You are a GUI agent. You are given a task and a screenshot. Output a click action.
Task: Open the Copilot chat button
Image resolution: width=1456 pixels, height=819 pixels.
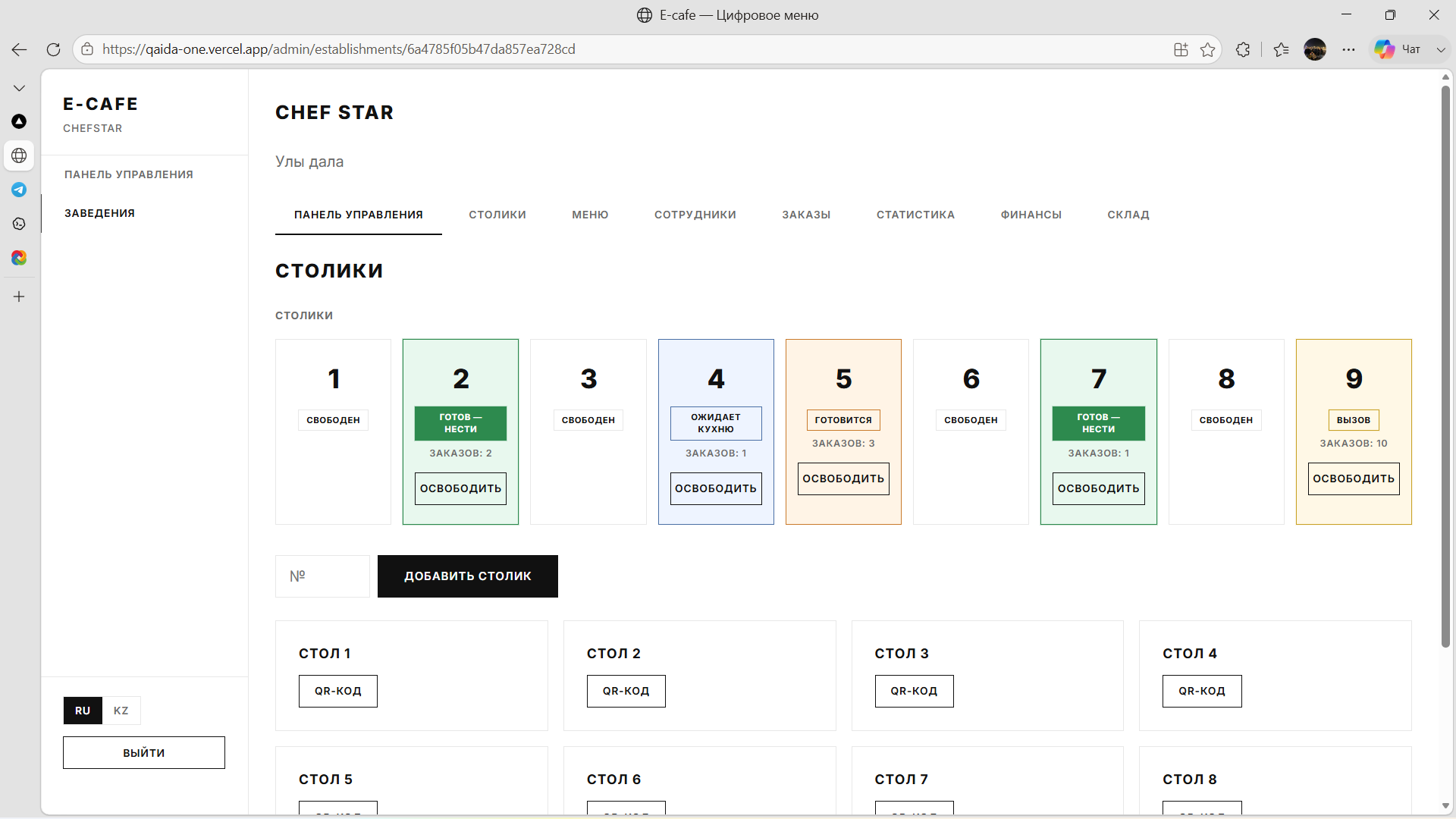(x=1398, y=49)
